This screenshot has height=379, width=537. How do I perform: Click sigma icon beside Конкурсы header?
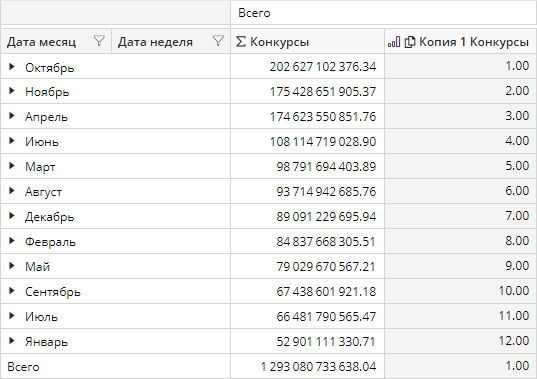click(240, 42)
